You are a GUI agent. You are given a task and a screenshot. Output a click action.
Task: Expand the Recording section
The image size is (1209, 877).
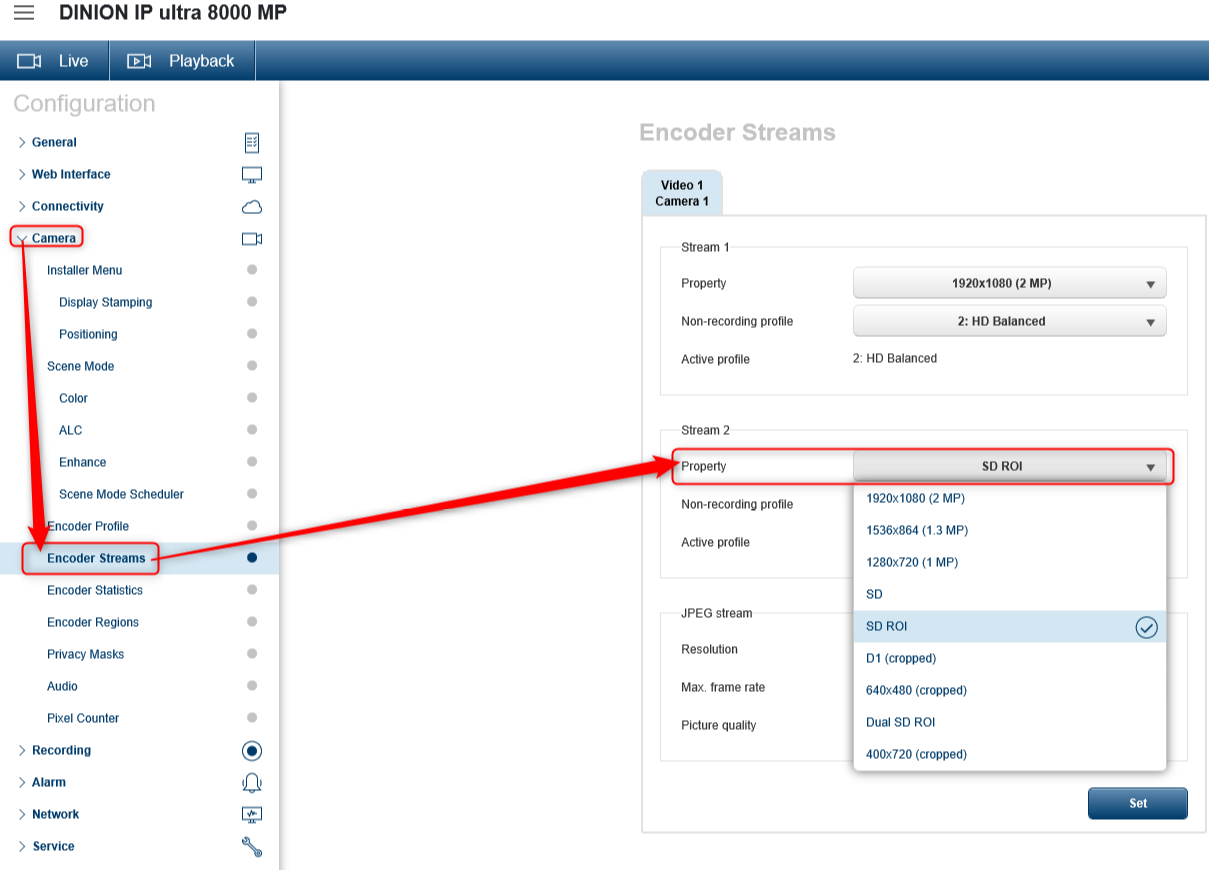coord(22,750)
